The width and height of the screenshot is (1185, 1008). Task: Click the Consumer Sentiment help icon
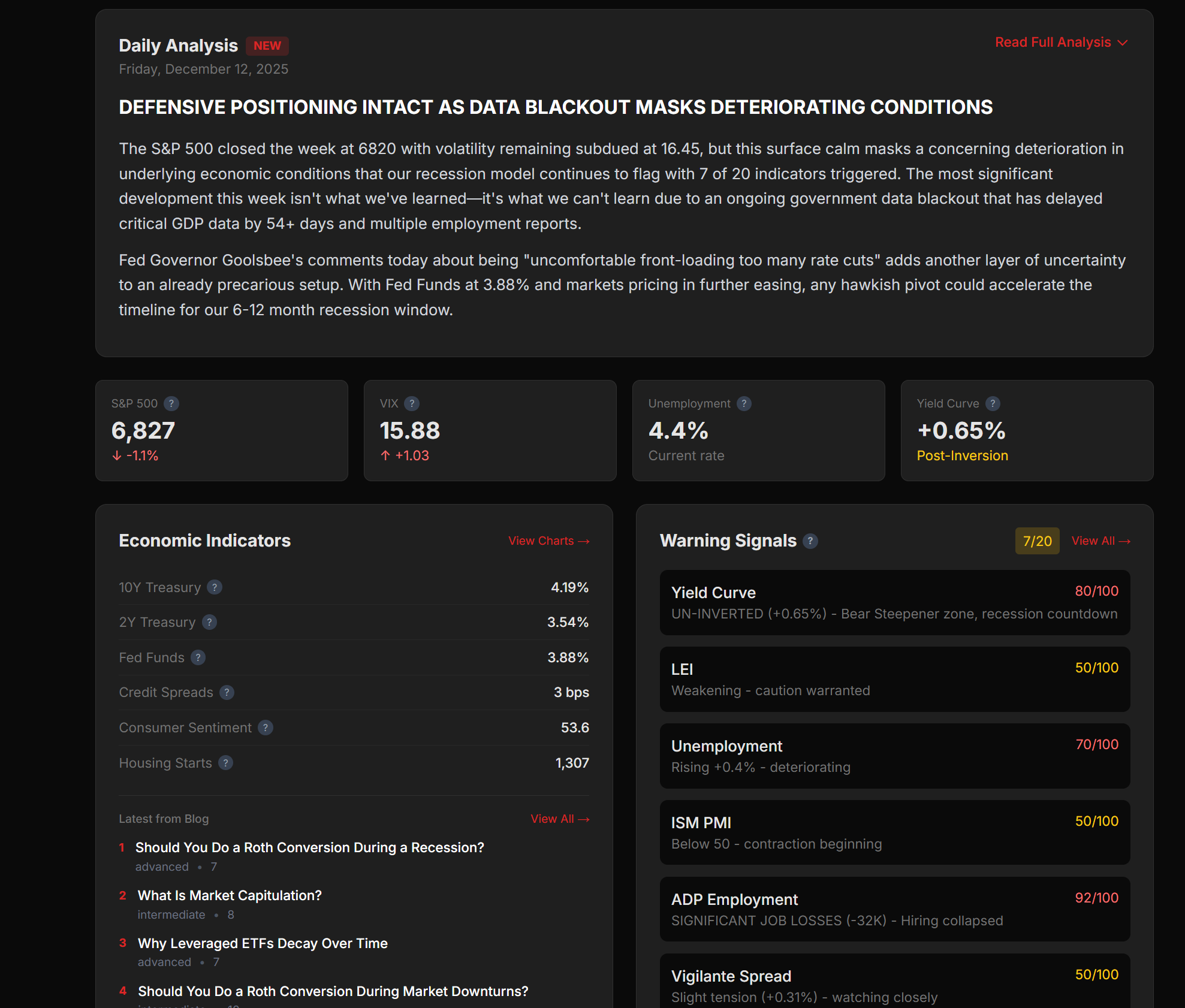(x=266, y=728)
